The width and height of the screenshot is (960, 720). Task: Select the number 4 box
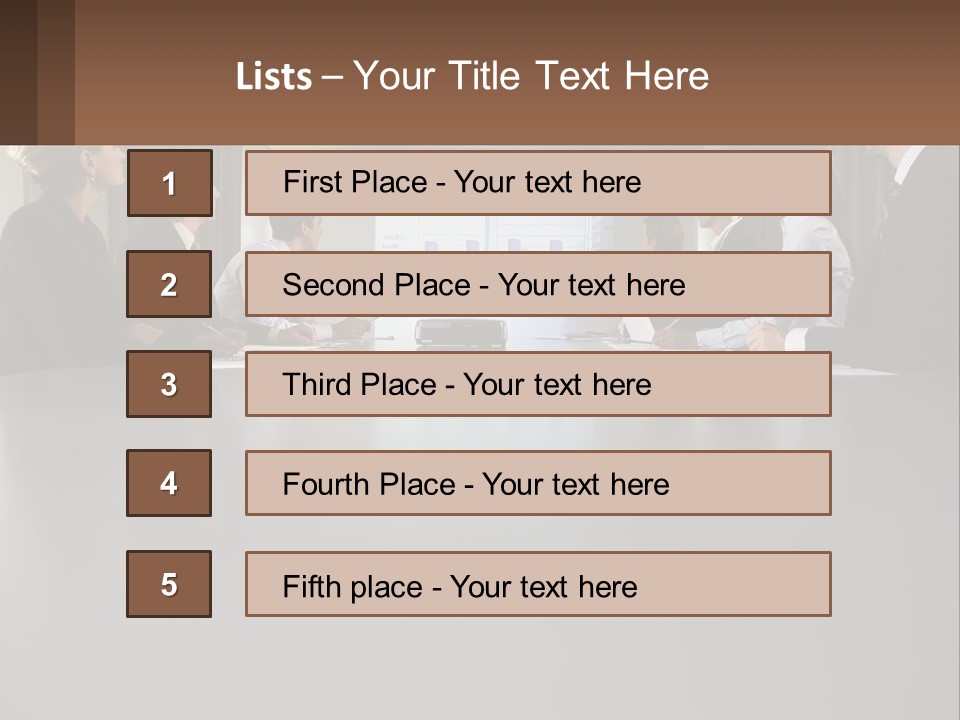(169, 483)
